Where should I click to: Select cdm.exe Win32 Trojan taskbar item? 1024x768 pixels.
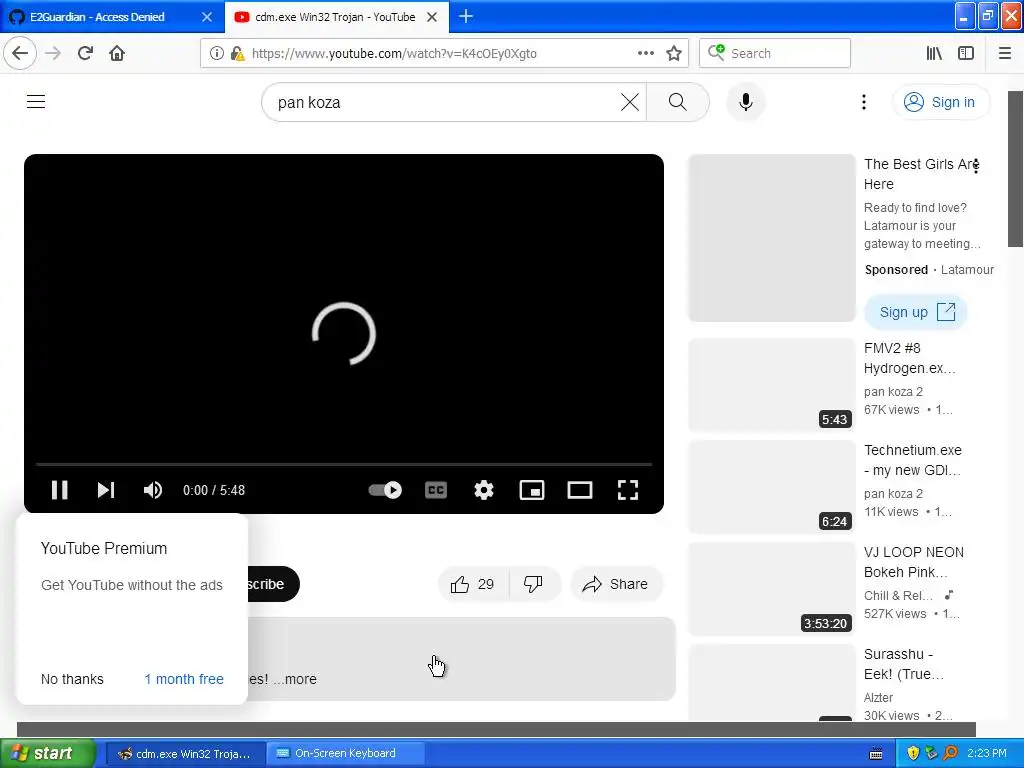click(185, 754)
